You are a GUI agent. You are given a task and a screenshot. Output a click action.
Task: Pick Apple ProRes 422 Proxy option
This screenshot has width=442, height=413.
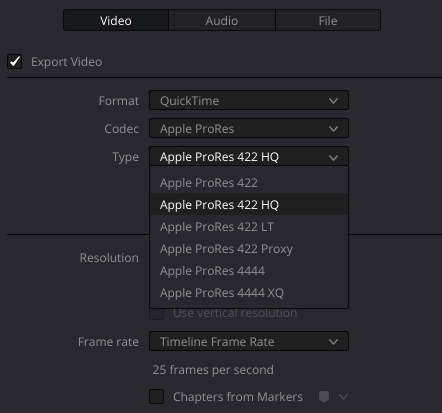[249, 249]
